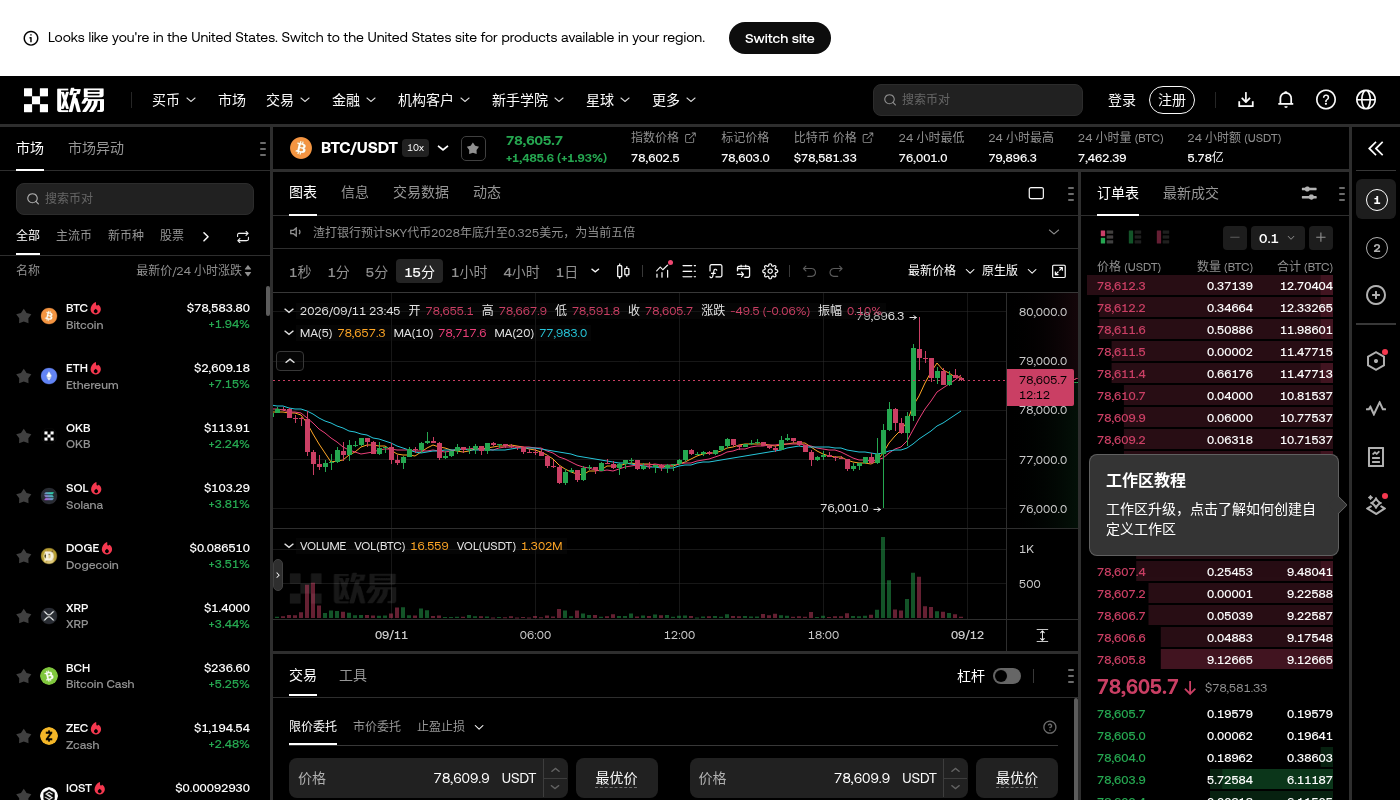Image resolution: width=1400 pixels, height=800 pixels.
Task: Click the chart undo arrow
Action: click(810, 271)
